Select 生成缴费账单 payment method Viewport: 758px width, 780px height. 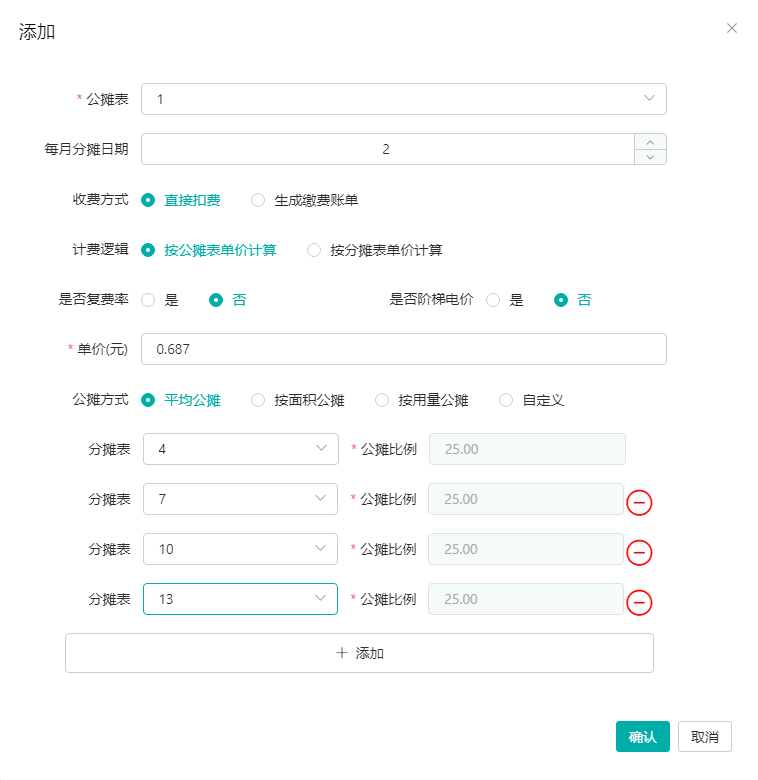tap(258, 200)
